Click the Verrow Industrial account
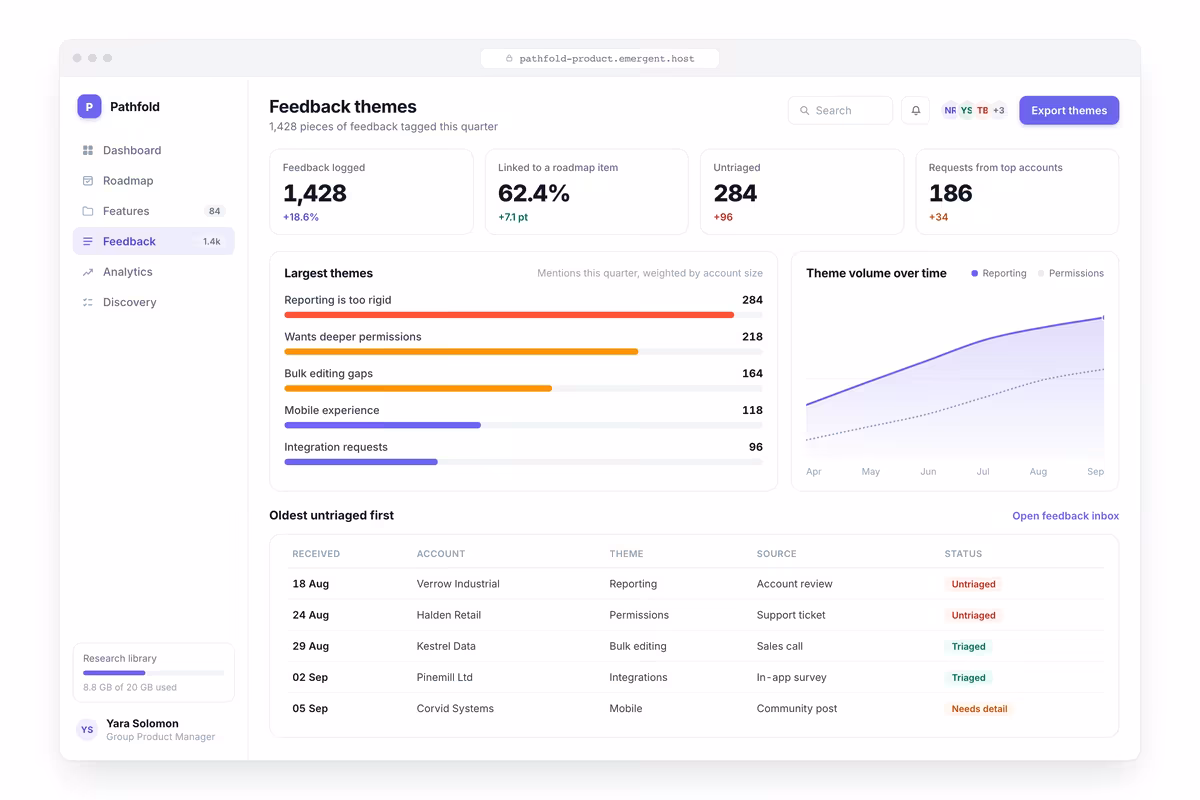The image size is (1200, 800). tap(458, 584)
